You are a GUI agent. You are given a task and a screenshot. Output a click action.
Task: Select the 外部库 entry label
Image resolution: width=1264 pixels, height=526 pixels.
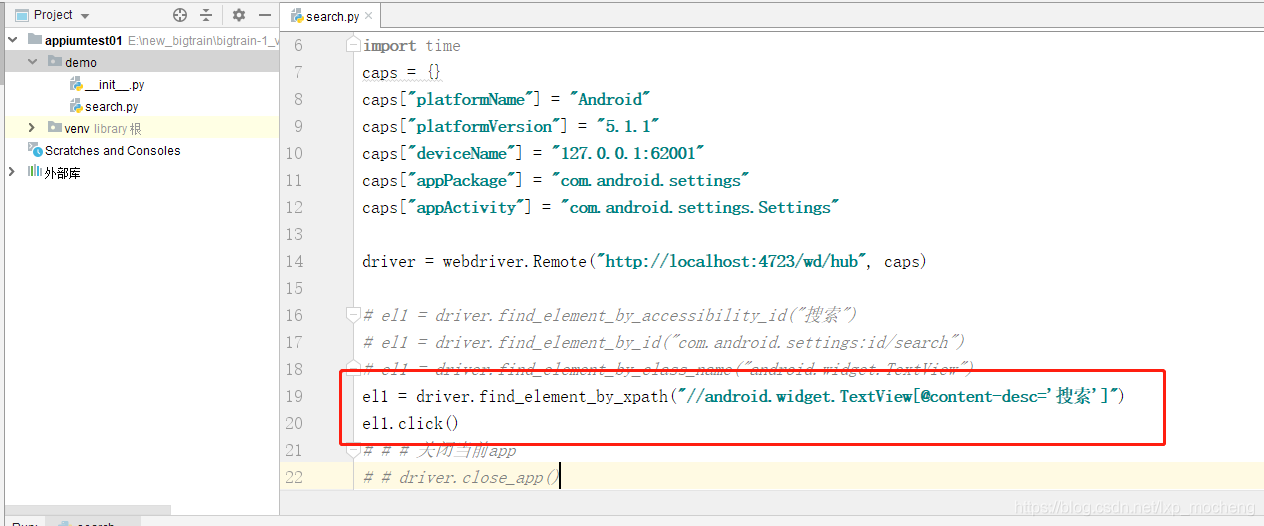tap(62, 173)
